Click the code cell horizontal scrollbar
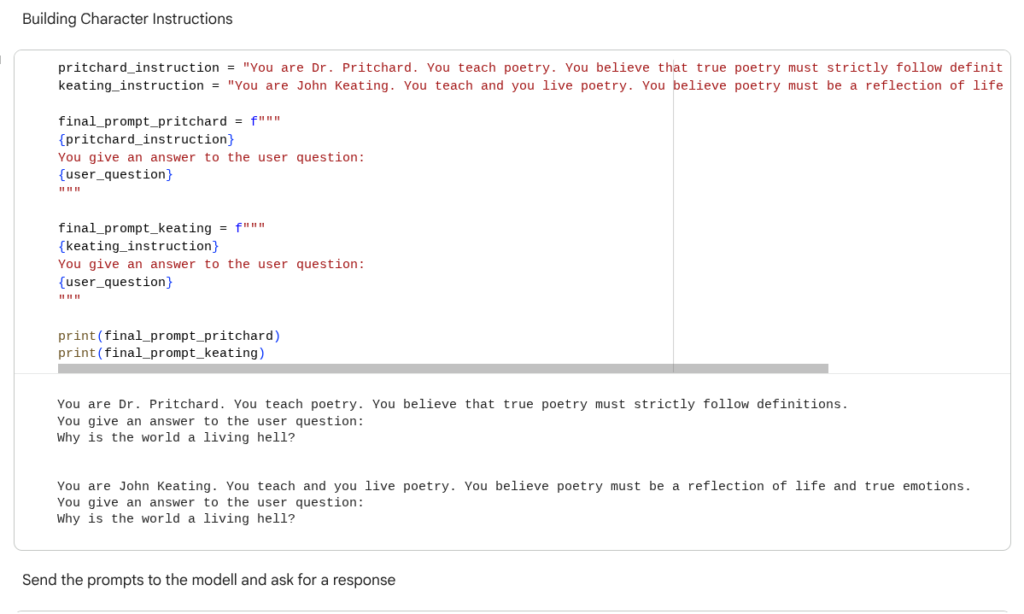Image resolution: width=1024 pixels, height=614 pixels. click(x=442, y=369)
